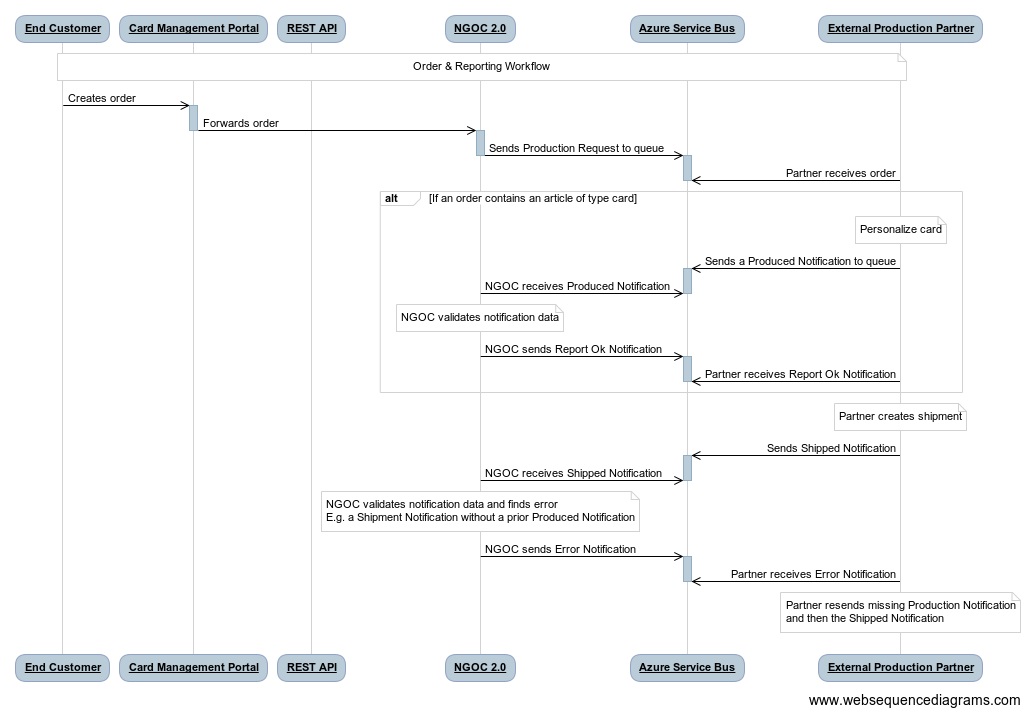Image resolution: width=1030 pixels, height=715 pixels.
Task: Select the REST API participant box
Action: [310, 28]
